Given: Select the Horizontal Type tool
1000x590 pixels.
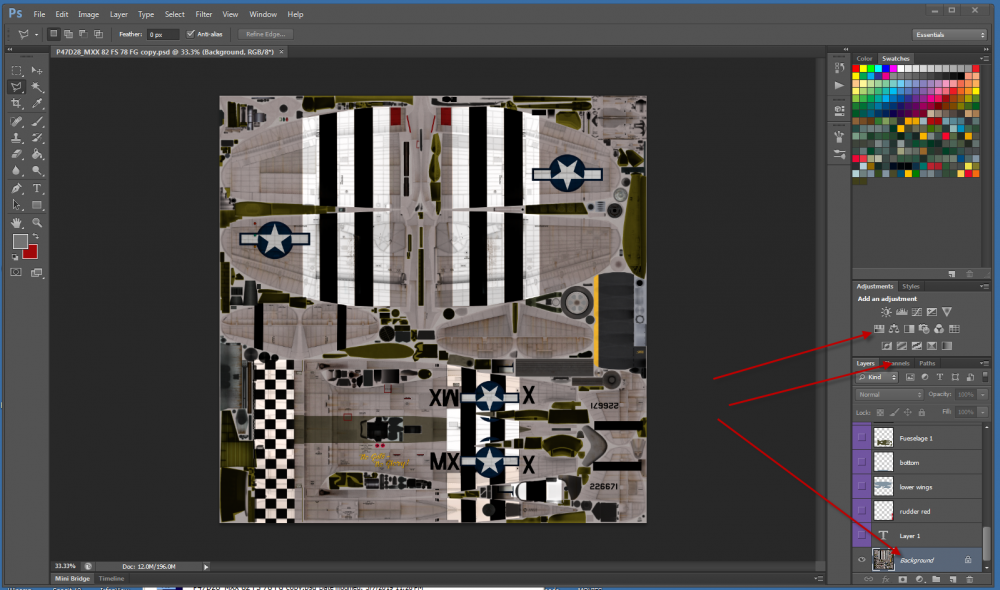Looking at the screenshot, I should [x=37, y=188].
